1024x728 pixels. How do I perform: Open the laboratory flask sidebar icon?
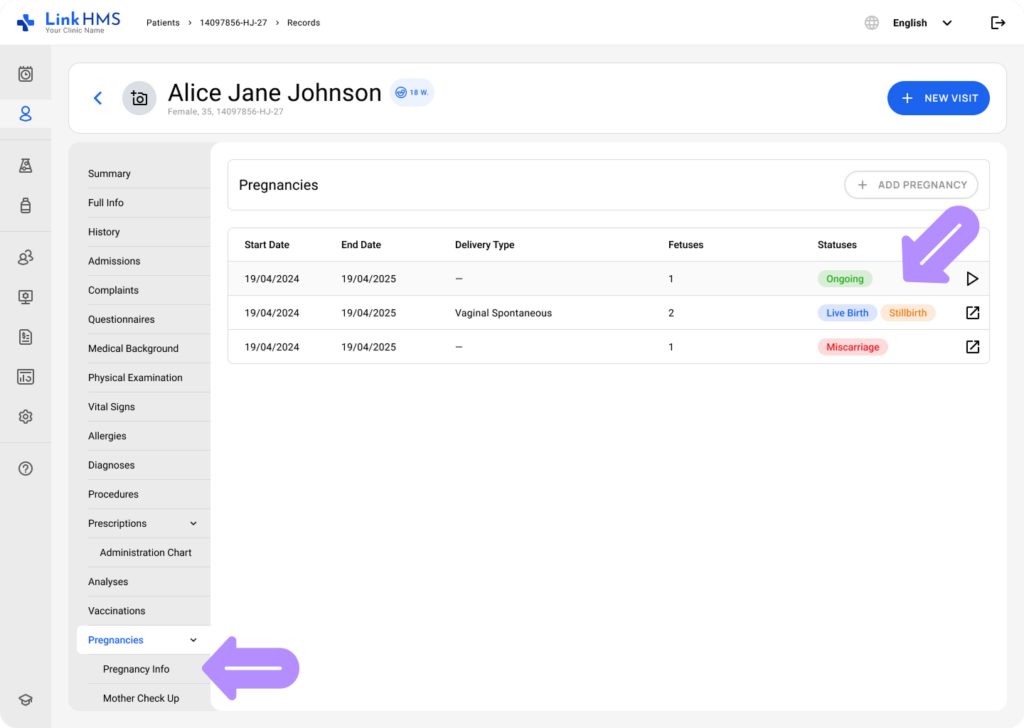point(26,166)
